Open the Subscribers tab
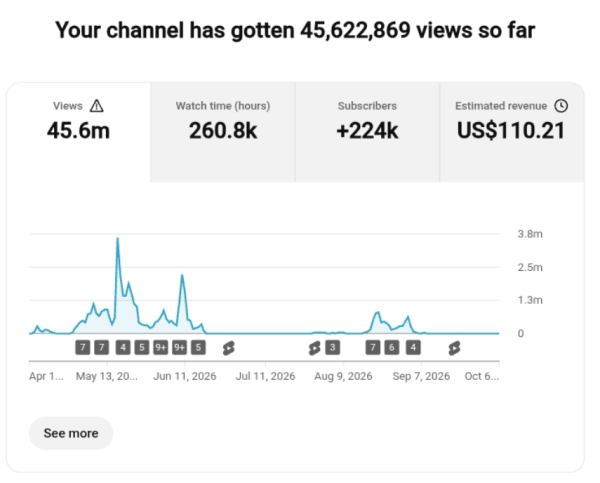Viewport: 600px width, 483px height. tap(367, 132)
